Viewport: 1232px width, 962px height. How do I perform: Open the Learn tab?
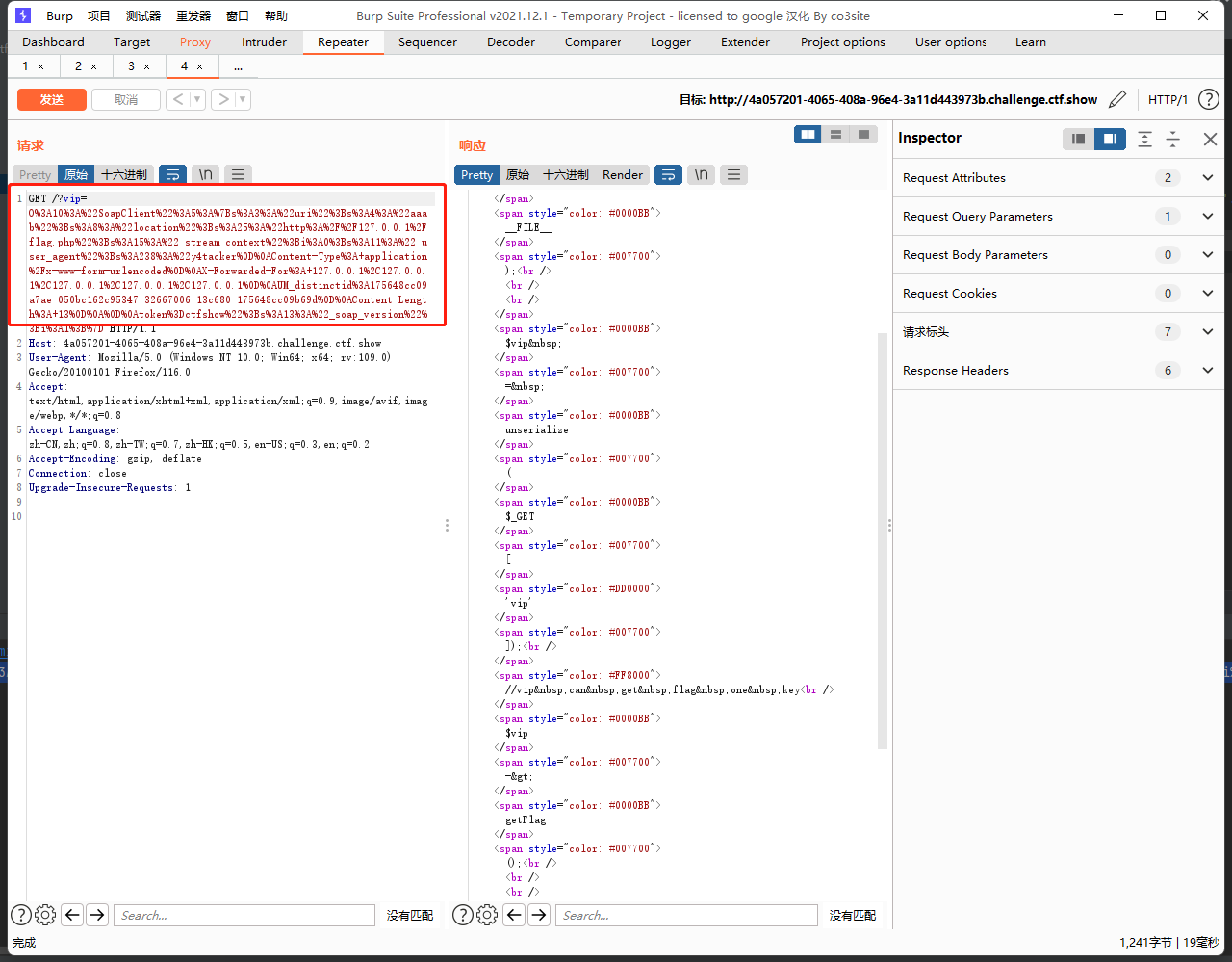point(1031,42)
